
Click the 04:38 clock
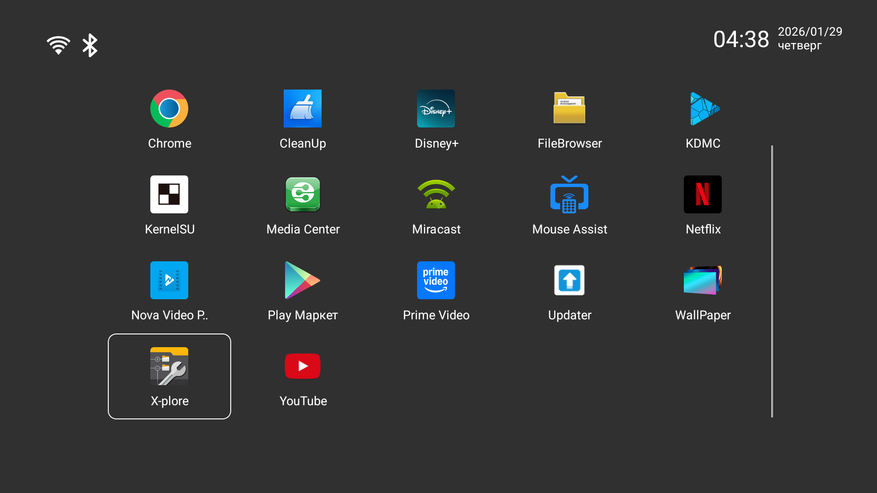point(741,39)
